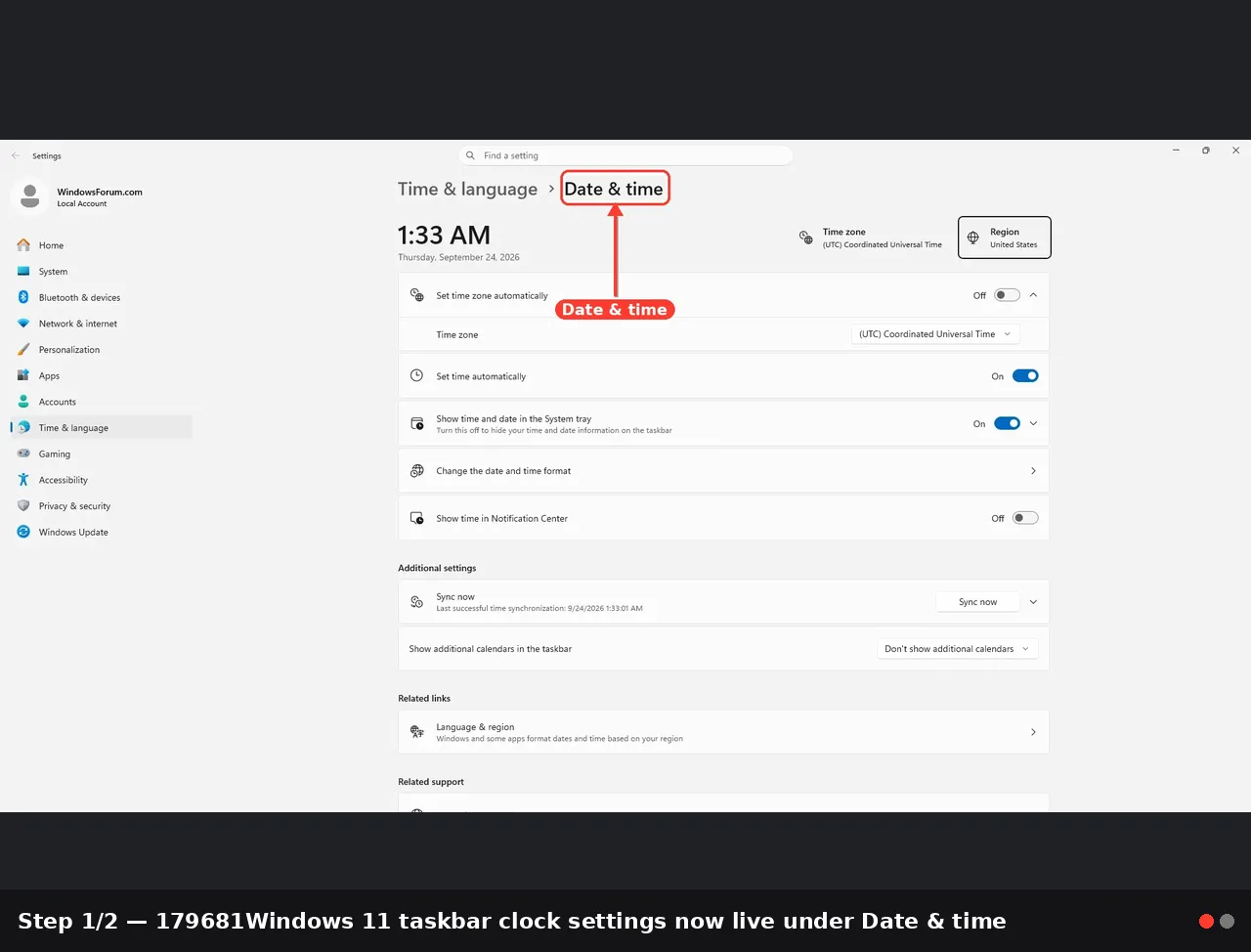Click the Windows Update icon
This screenshot has height=952, width=1251.
pos(23,532)
